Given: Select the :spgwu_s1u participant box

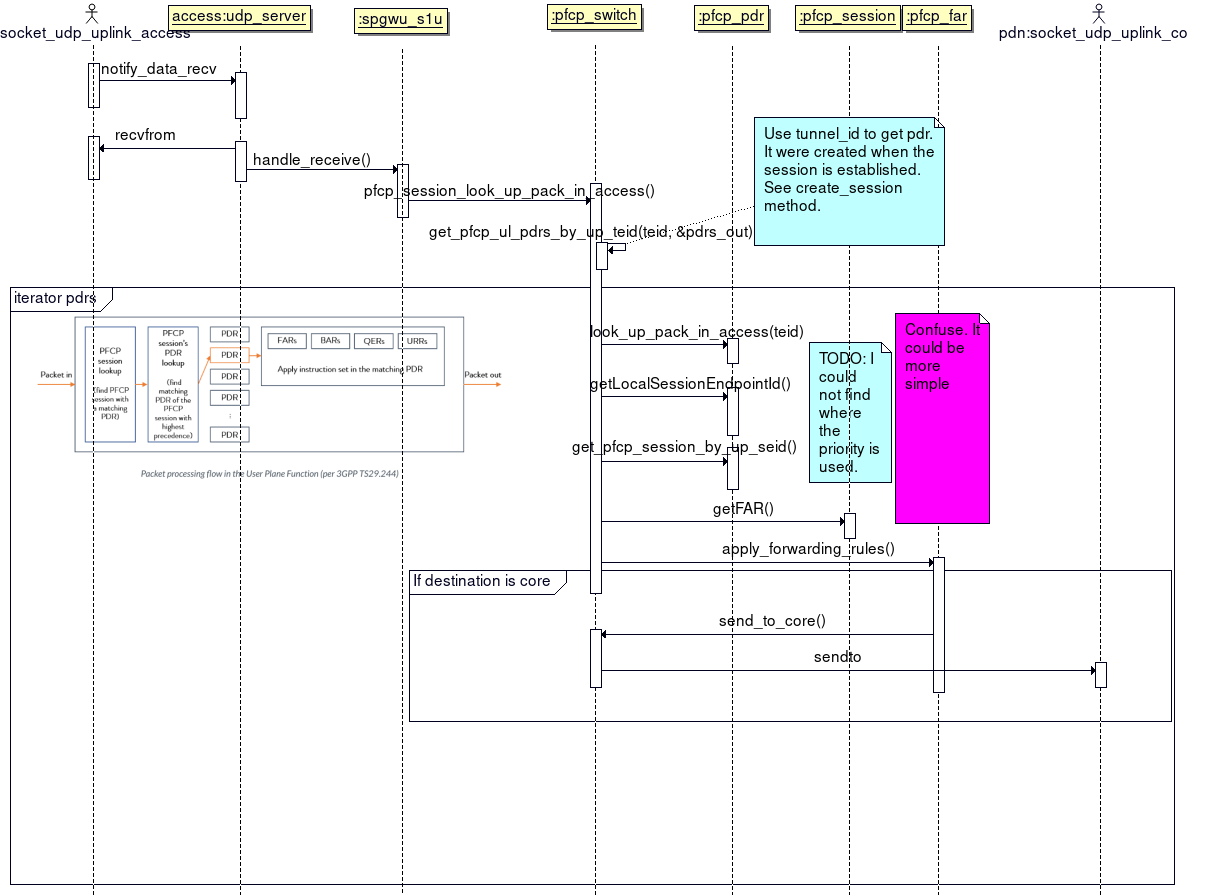Looking at the screenshot, I should click(x=401, y=21).
